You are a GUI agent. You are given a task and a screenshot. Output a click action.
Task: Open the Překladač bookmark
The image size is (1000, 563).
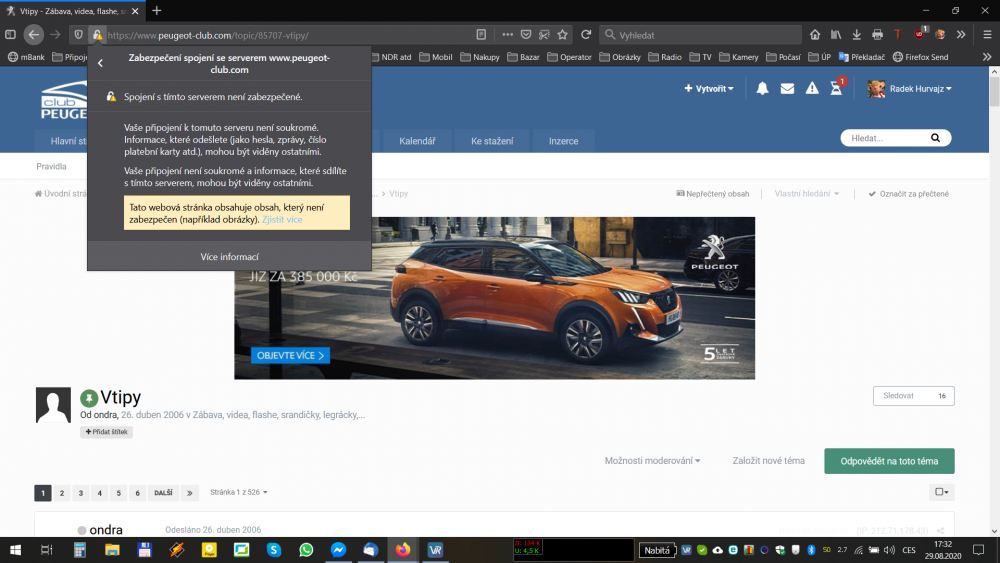tap(862, 57)
